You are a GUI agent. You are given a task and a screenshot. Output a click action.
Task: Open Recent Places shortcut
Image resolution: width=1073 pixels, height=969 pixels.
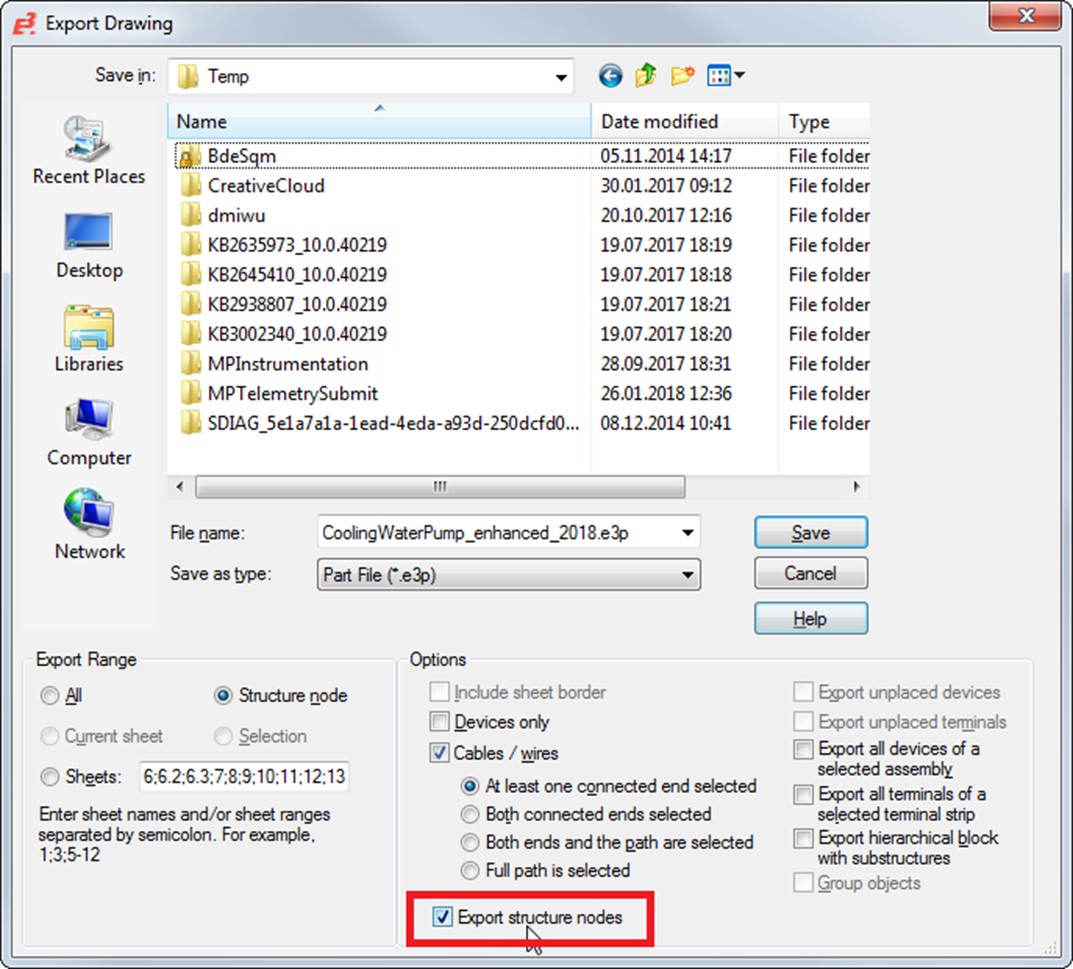[x=89, y=150]
